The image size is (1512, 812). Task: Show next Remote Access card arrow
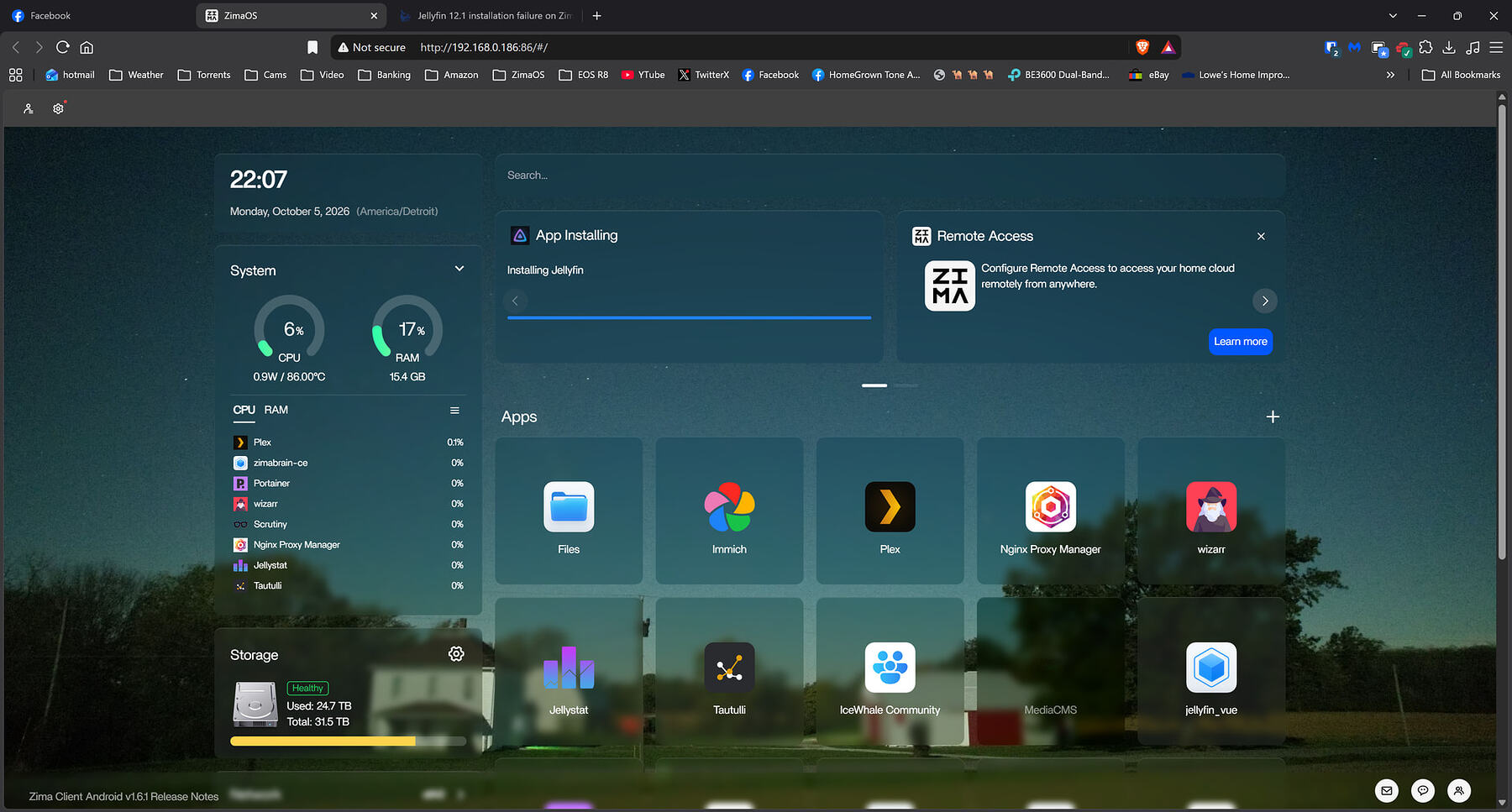click(x=1265, y=301)
